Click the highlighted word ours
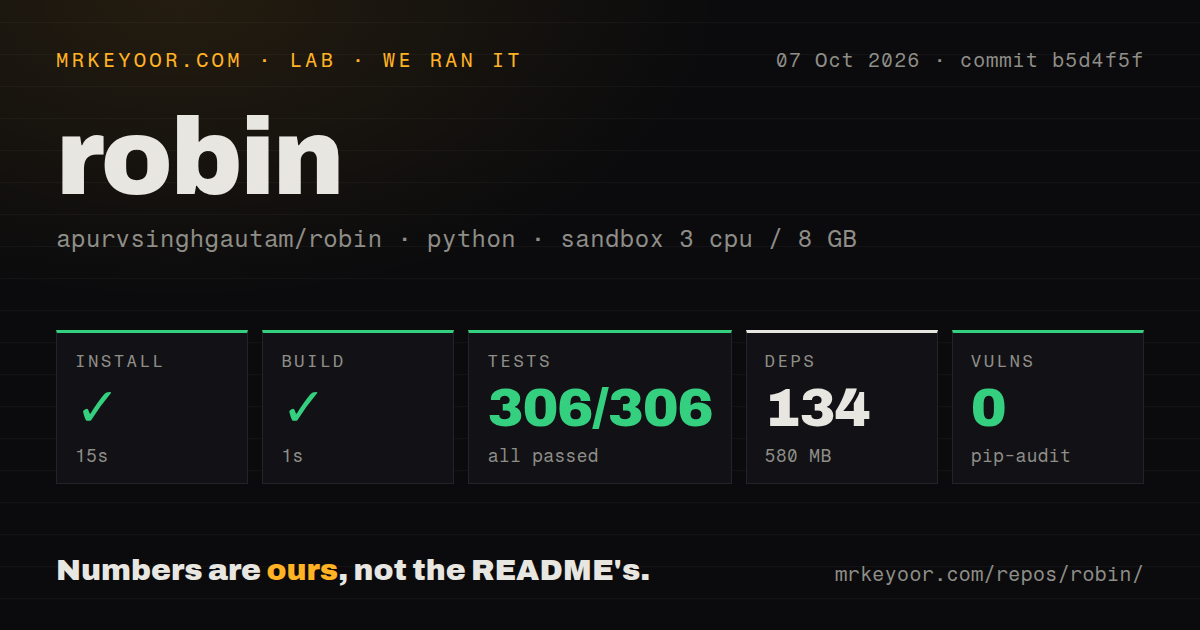This screenshot has height=630, width=1200. (x=302, y=572)
